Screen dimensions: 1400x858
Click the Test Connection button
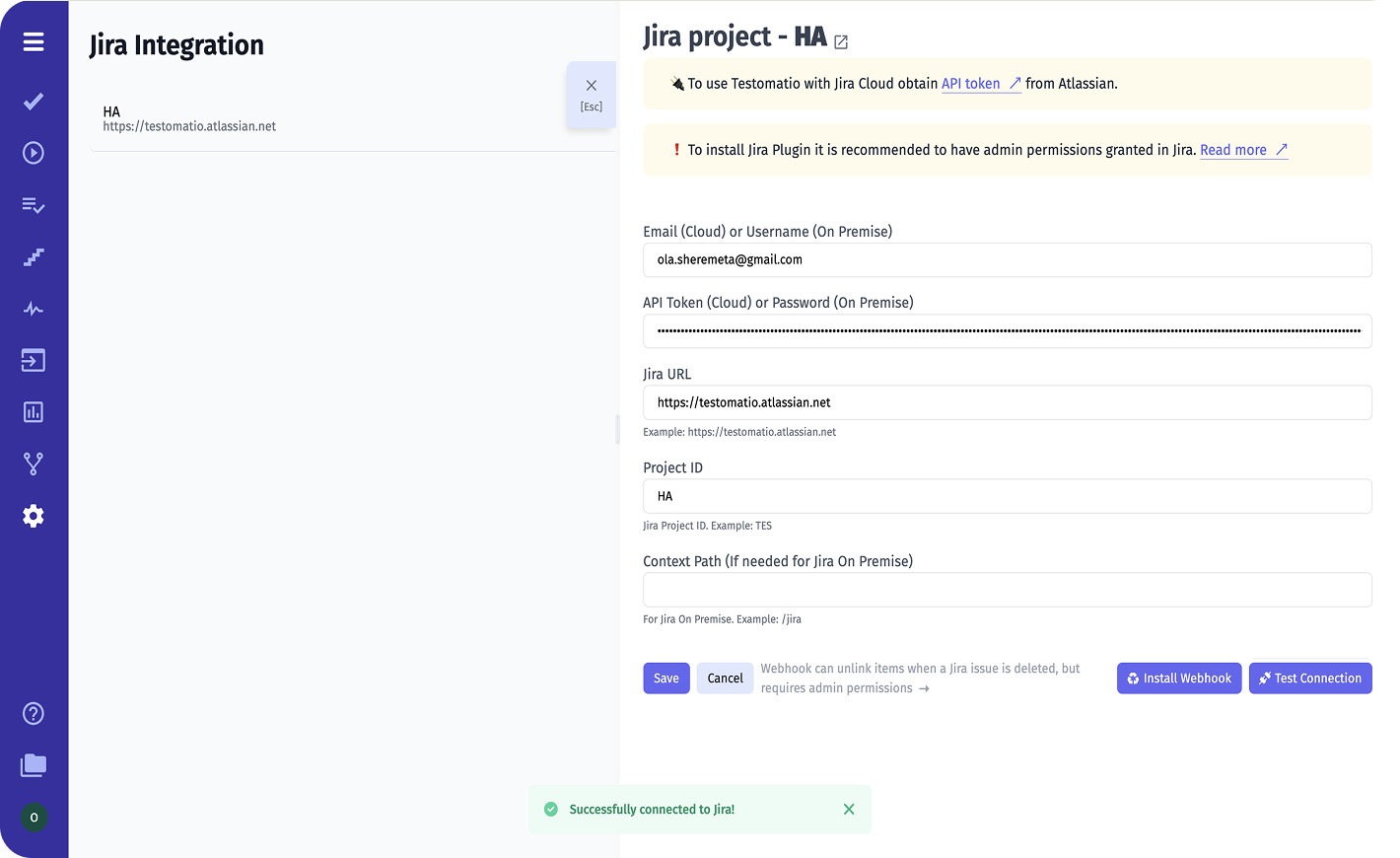(x=1310, y=679)
